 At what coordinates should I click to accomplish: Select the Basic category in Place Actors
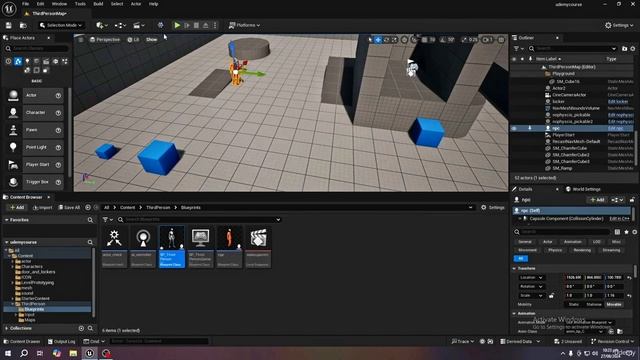(18, 61)
